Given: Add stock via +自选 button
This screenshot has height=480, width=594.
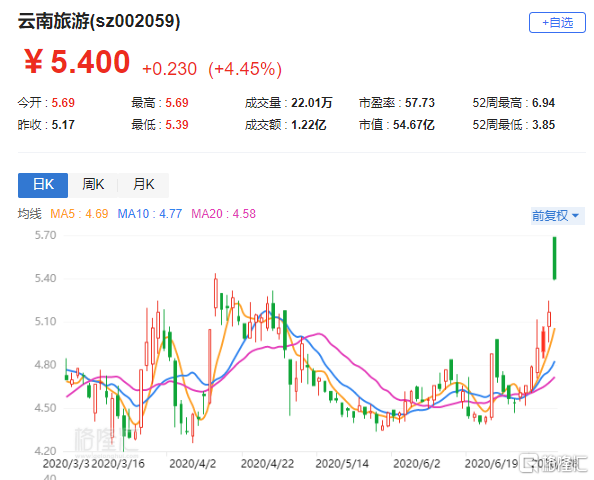Looking at the screenshot, I should point(557,23).
